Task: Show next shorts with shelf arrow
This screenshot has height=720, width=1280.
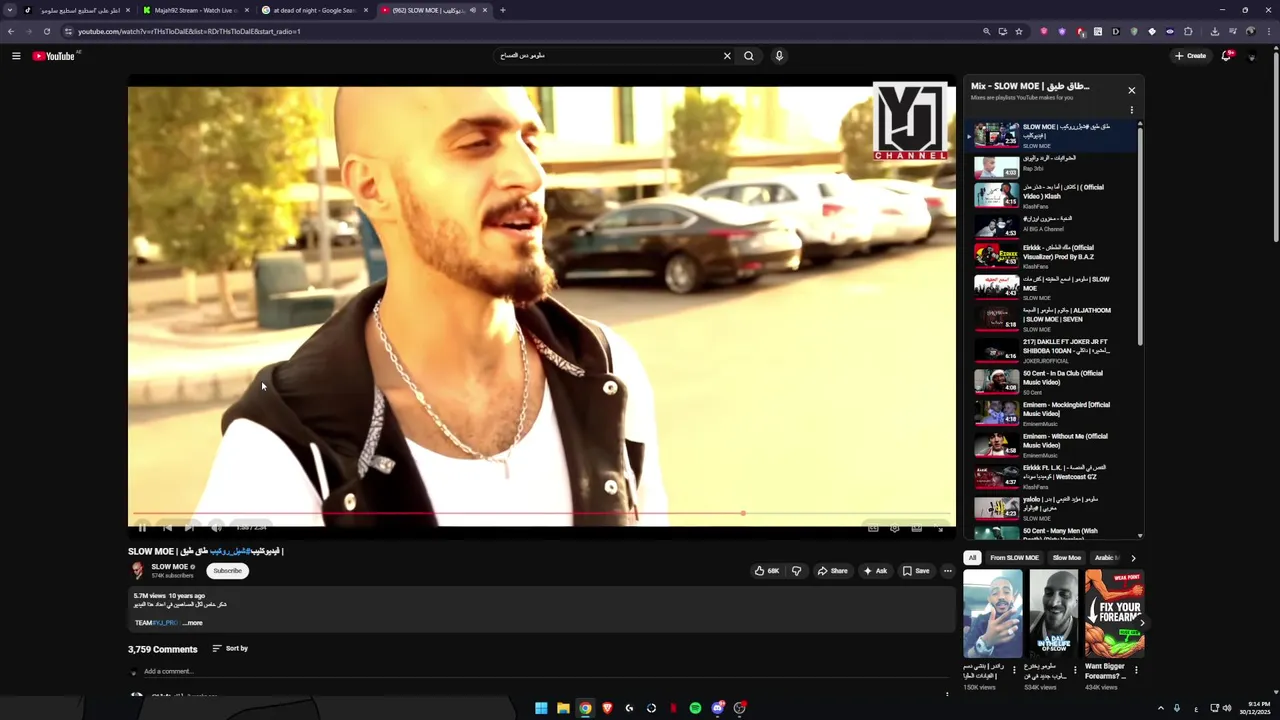Action: click(x=1141, y=622)
